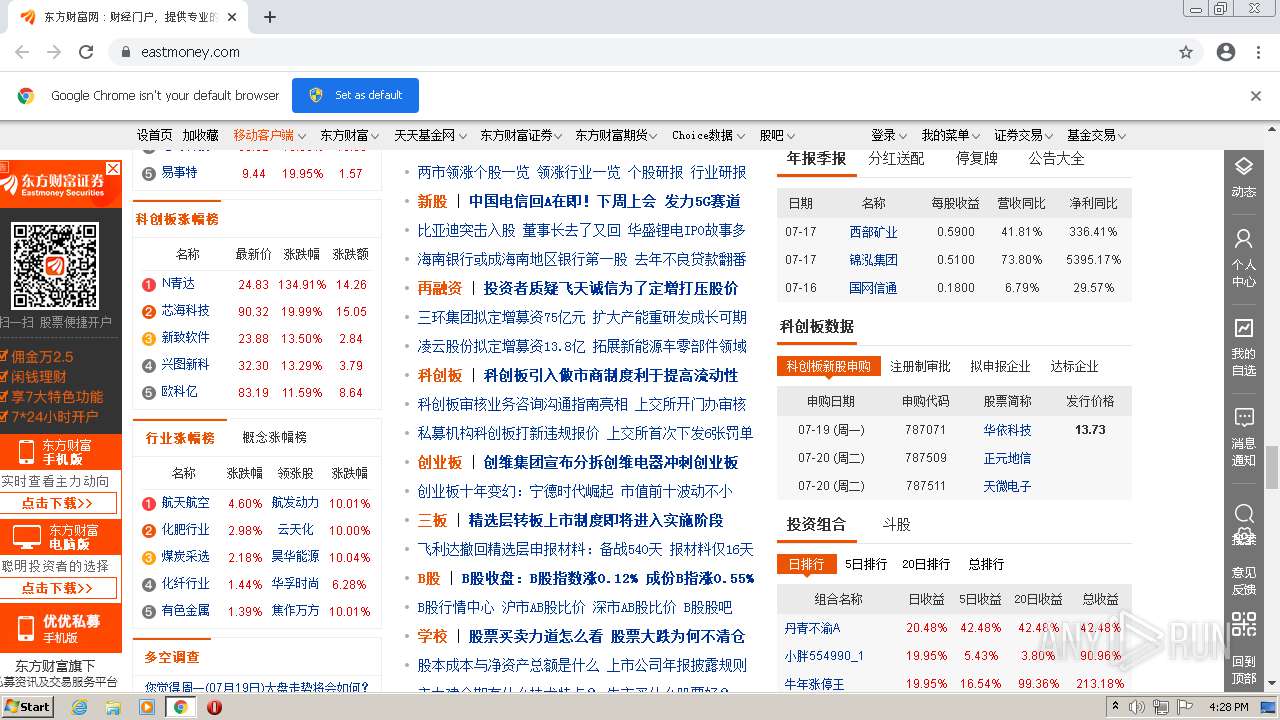Click the search magnifier icon in sidebar
The width and height of the screenshot is (1280, 720).
[1243, 514]
